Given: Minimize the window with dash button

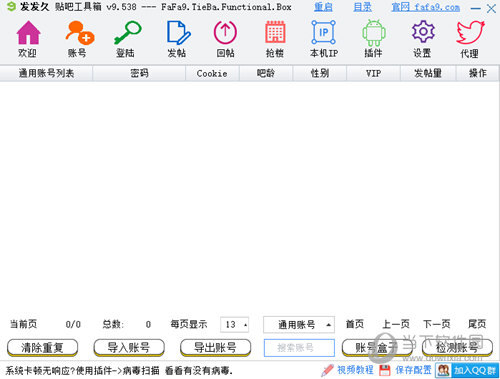Looking at the screenshot, I should pos(475,8).
